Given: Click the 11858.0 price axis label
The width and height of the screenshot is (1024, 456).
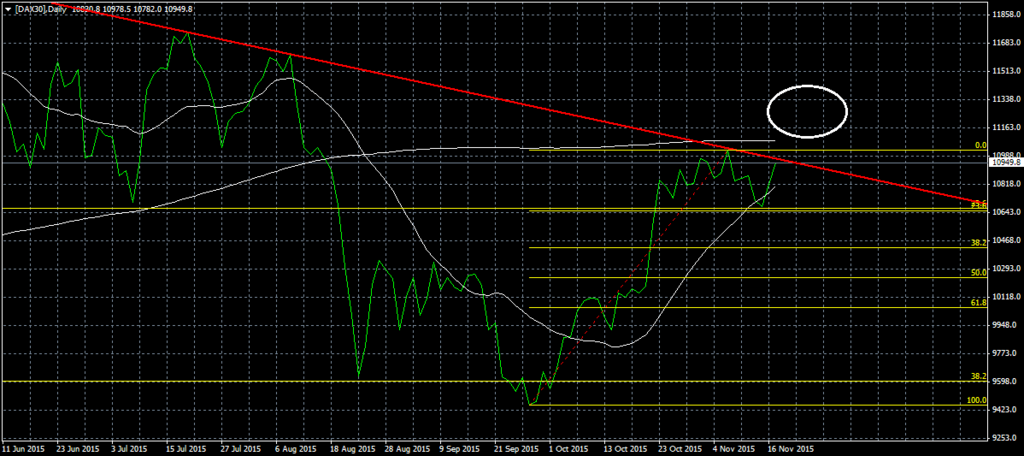Looking at the screenshot, I should pos(1004,14).
